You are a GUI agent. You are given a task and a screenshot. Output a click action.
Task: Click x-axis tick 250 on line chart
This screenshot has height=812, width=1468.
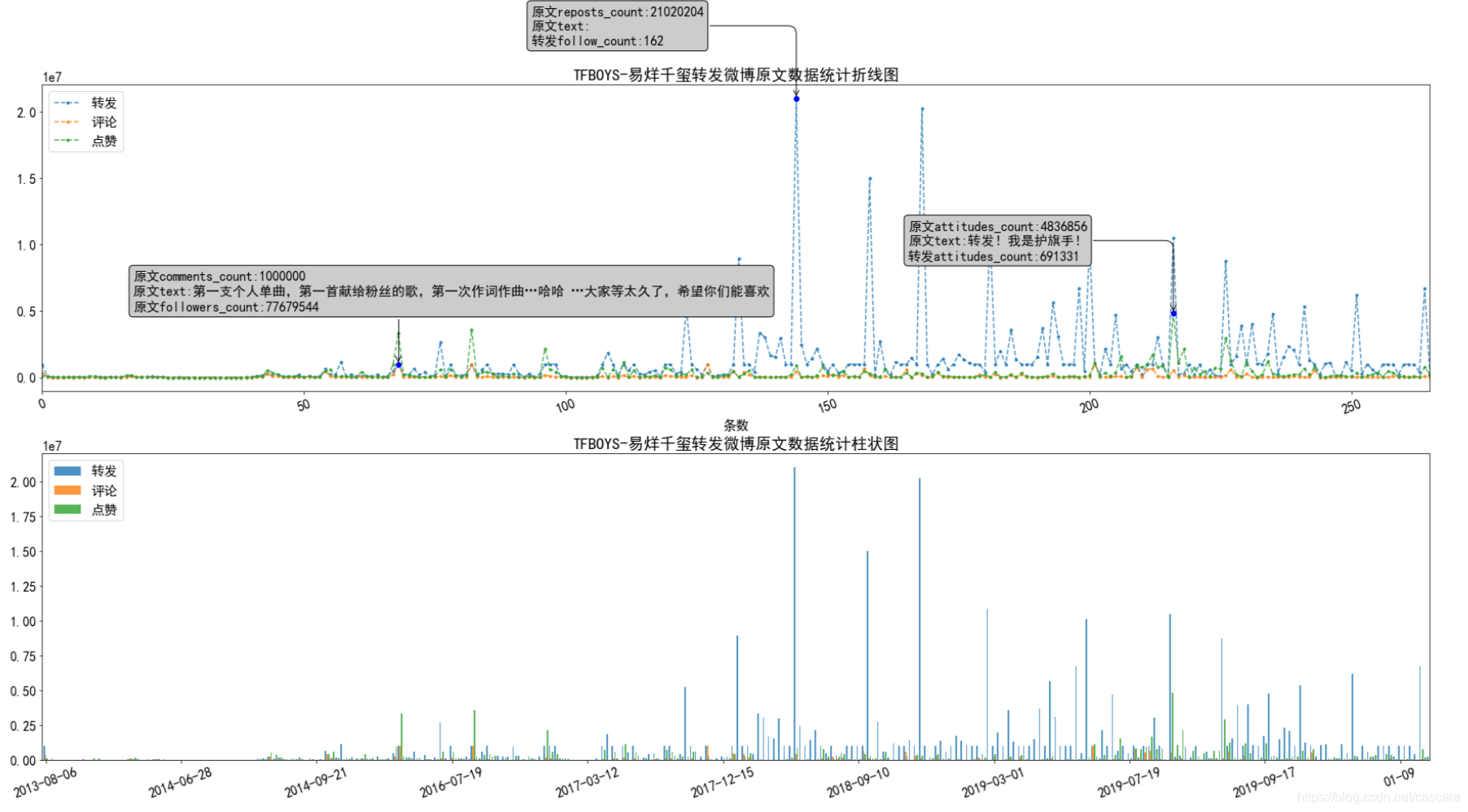[x=1352, y=404]
